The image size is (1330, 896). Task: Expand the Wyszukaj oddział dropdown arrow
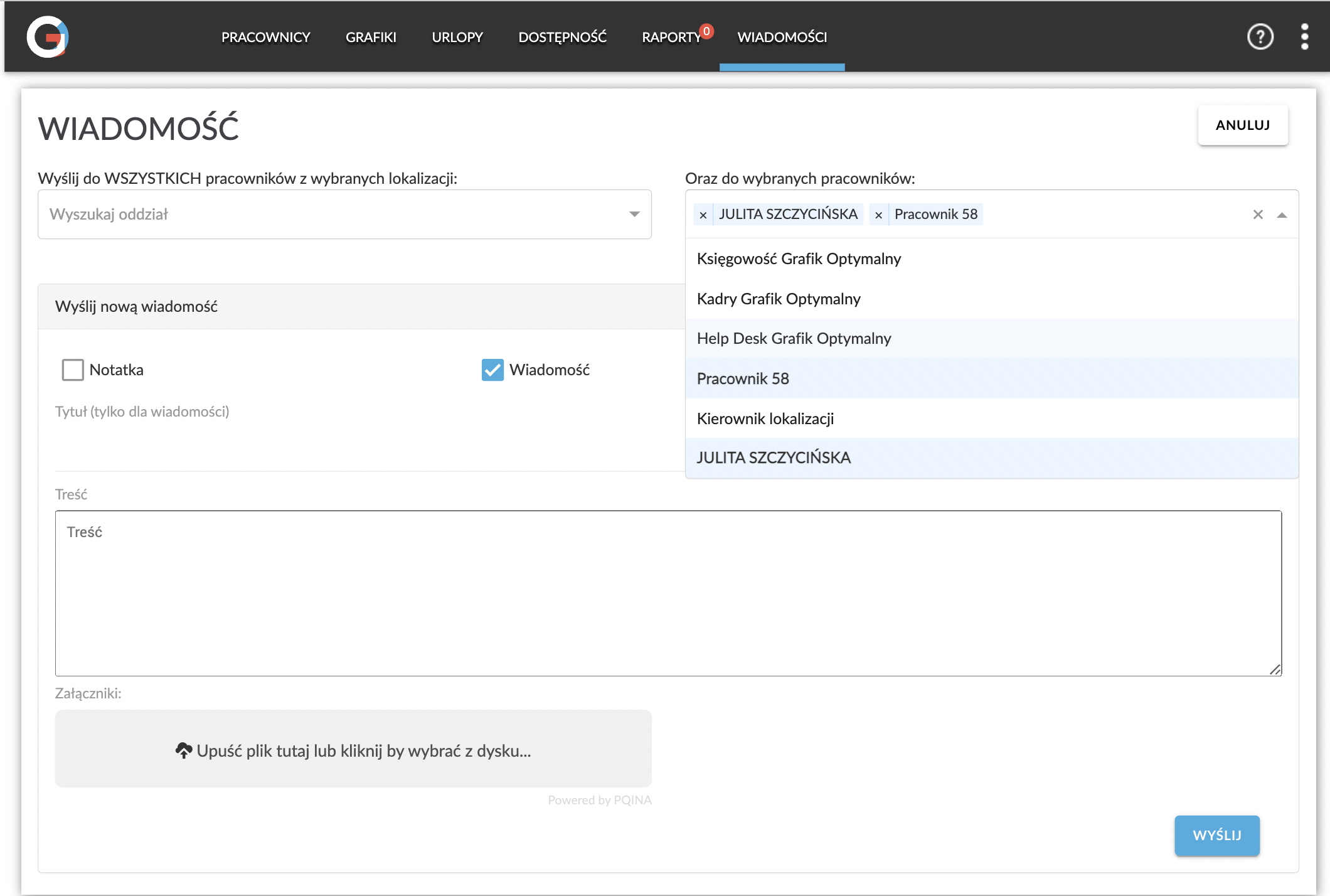click(x=634, y=215)
